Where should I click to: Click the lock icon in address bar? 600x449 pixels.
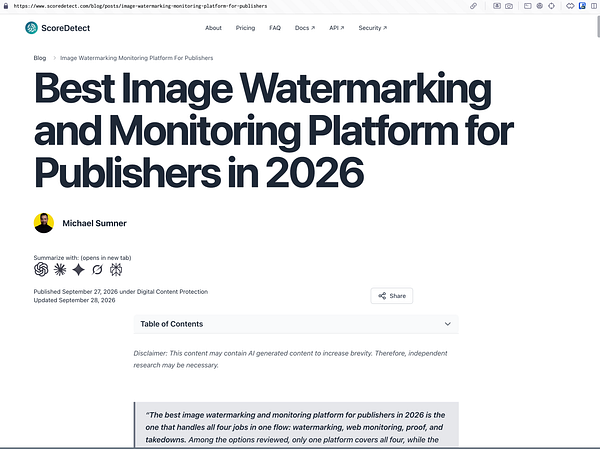(x=6, y=6)
